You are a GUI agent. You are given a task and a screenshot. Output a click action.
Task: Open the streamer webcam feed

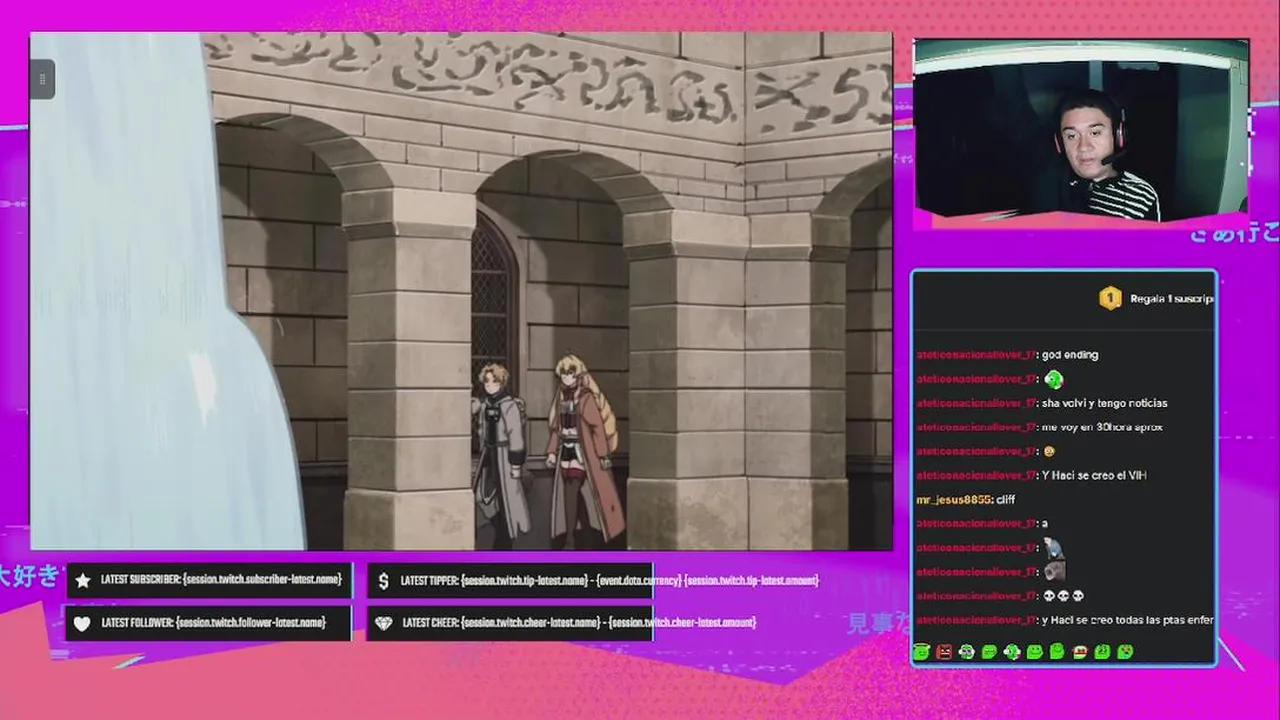click(x=1081, y=128)
